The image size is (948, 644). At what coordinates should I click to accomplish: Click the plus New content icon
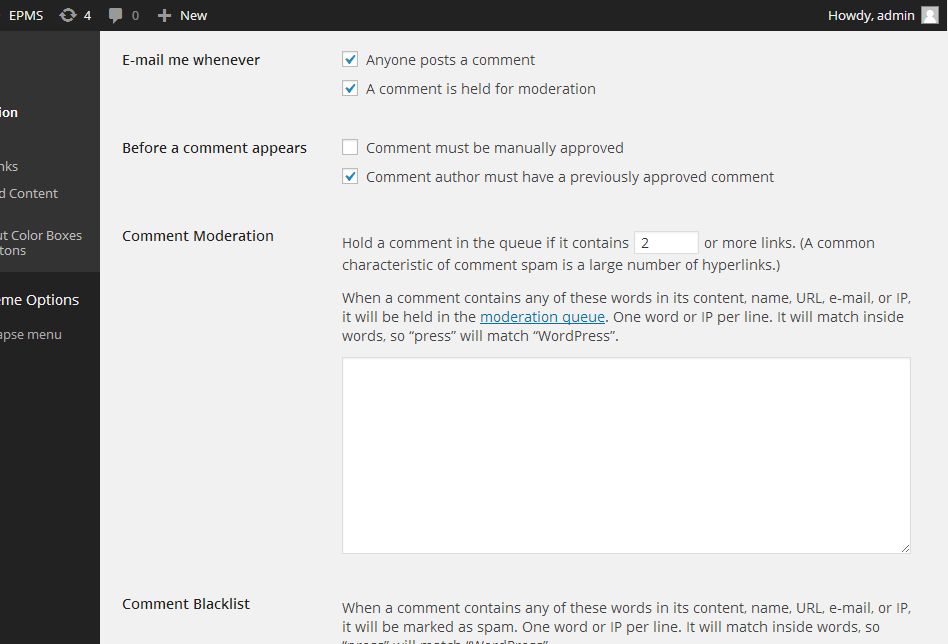click(165, 16)
